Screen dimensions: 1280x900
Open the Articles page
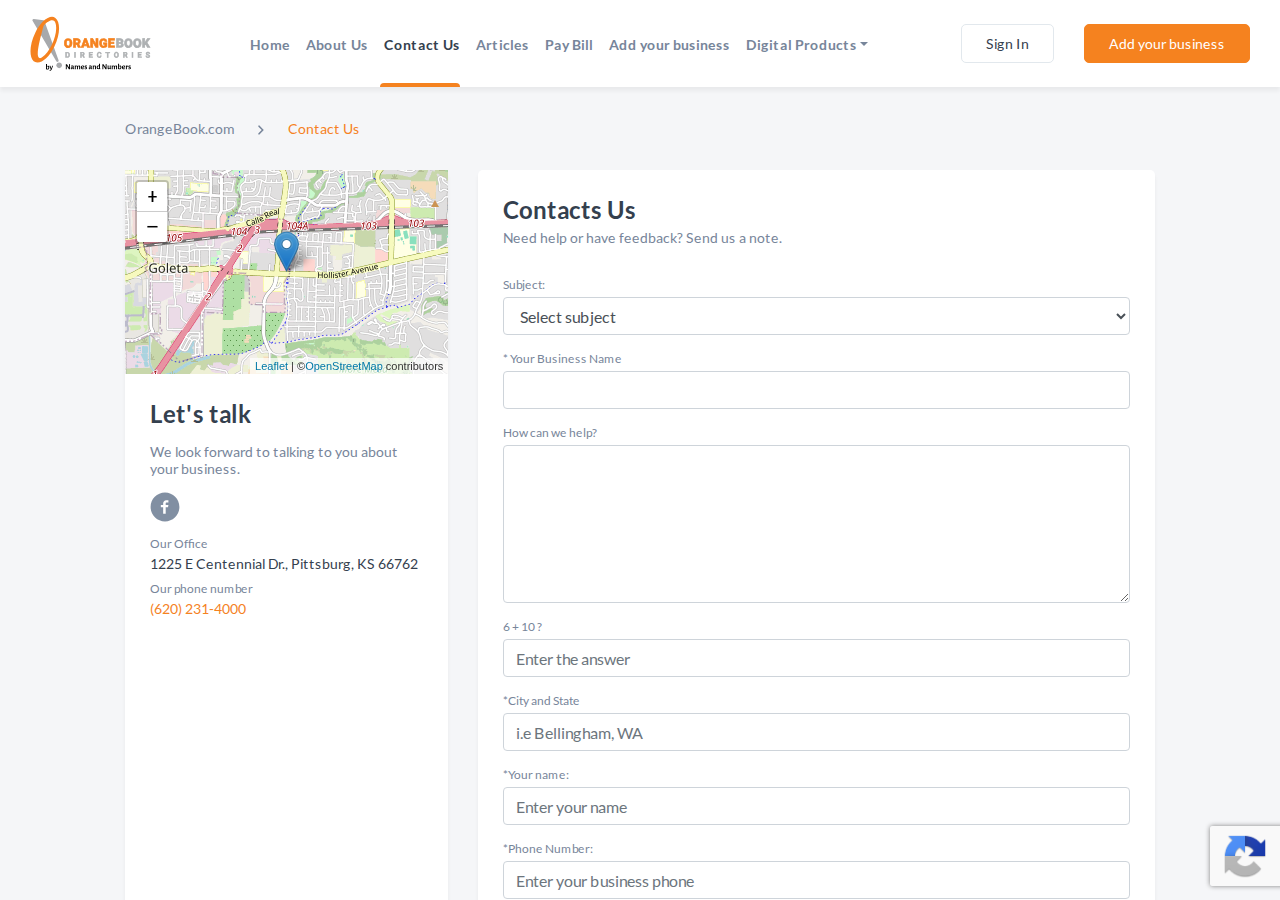pyautogui.click(x=502, y=45)
